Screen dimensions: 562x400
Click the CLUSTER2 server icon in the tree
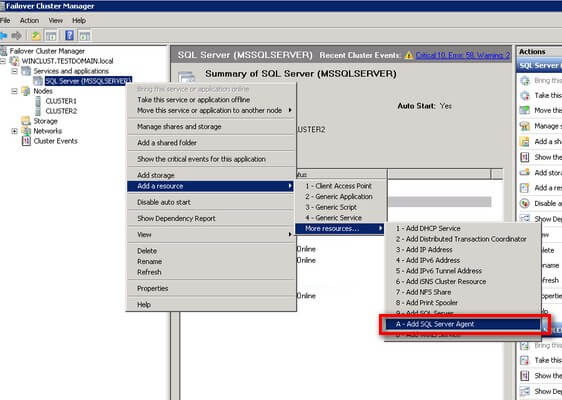click(38, 111)
